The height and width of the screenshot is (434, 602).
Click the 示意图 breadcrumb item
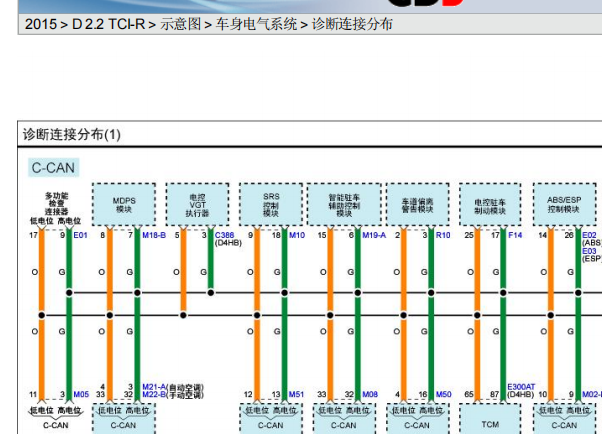[x=180, y=24]
